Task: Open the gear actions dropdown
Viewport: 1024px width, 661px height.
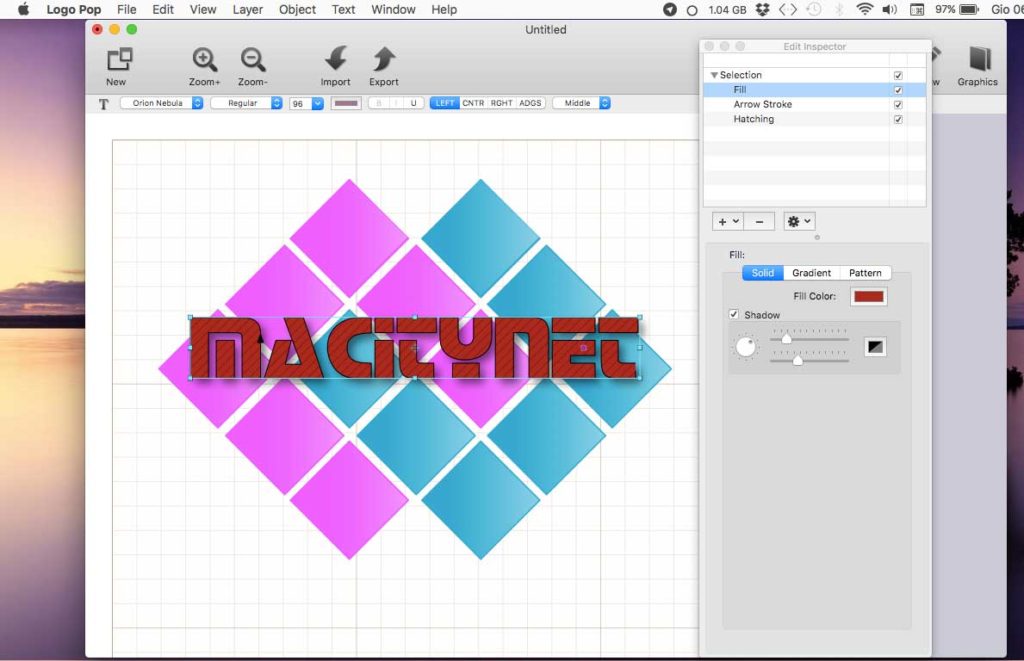Action: (799, 221)
